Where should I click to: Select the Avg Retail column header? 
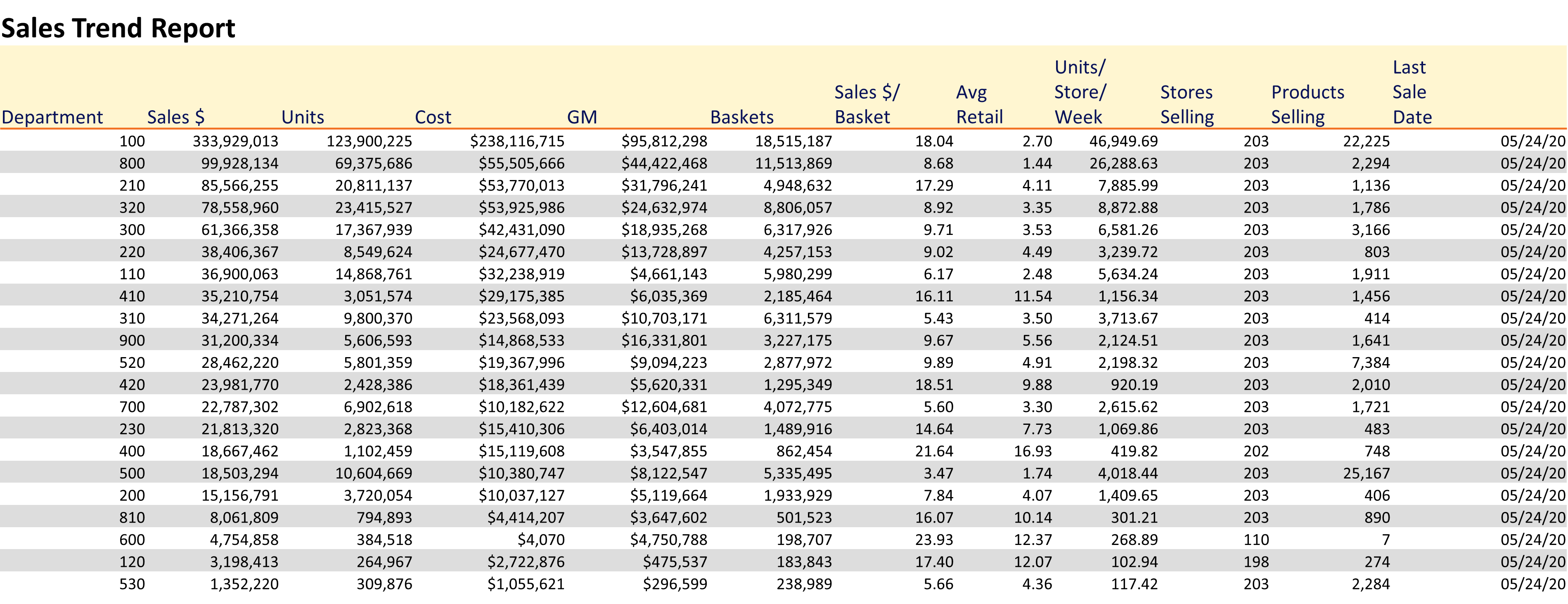coord(979,104)
